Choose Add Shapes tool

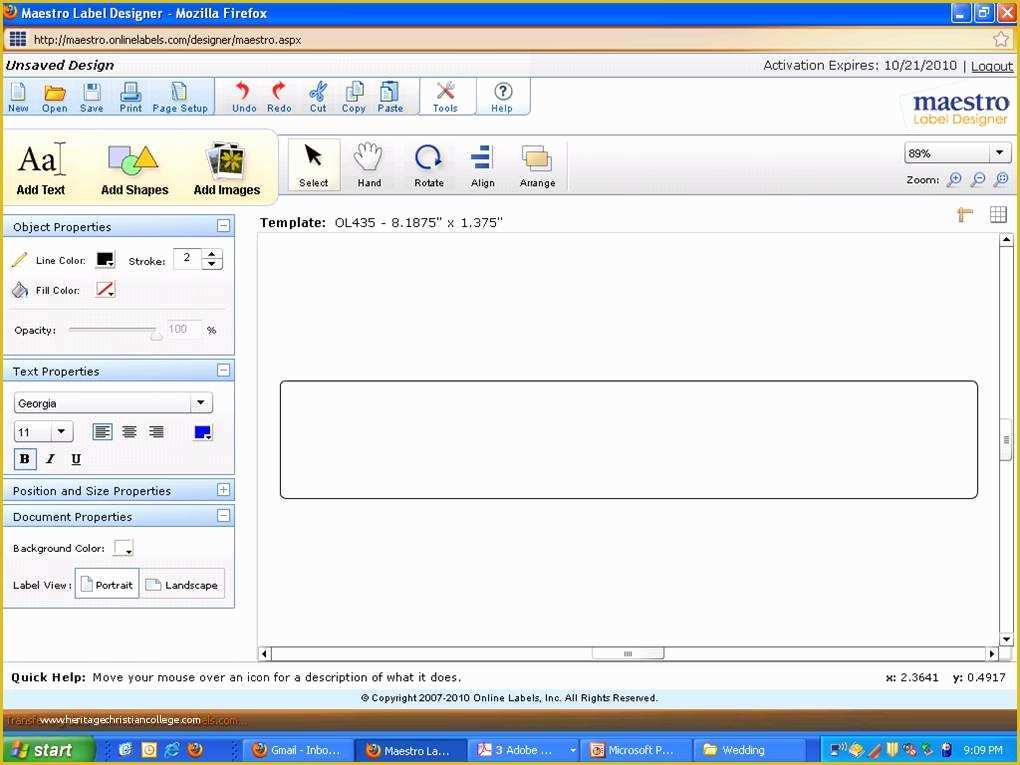pyautogui.click(x=135, y=168)
